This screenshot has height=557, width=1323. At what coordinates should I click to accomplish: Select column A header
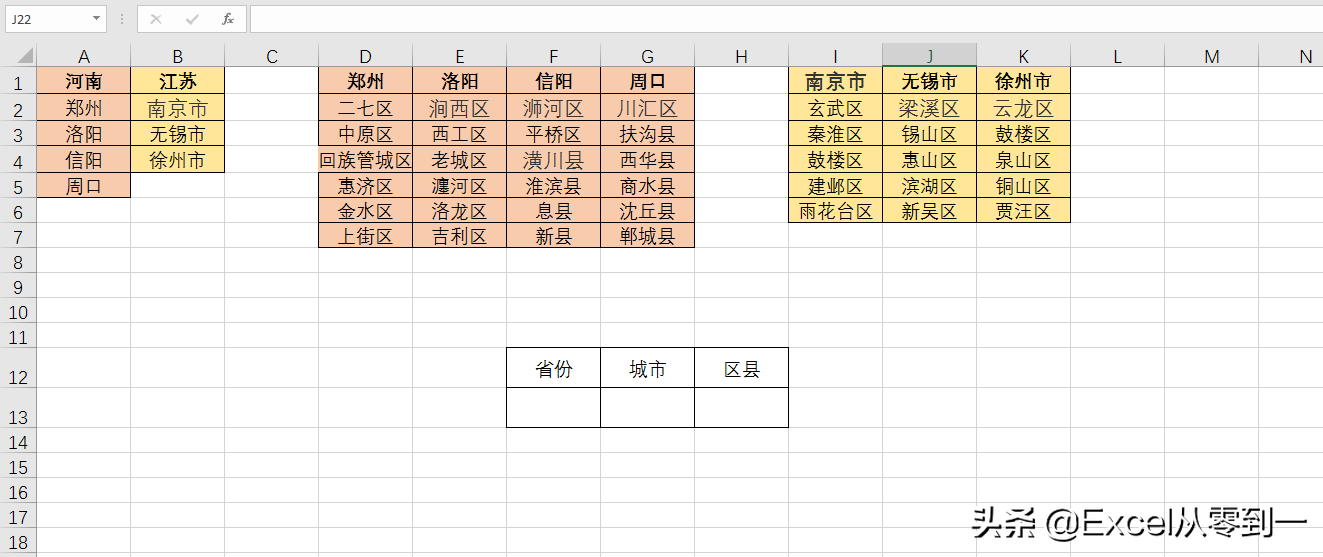[x=84, y=56]
